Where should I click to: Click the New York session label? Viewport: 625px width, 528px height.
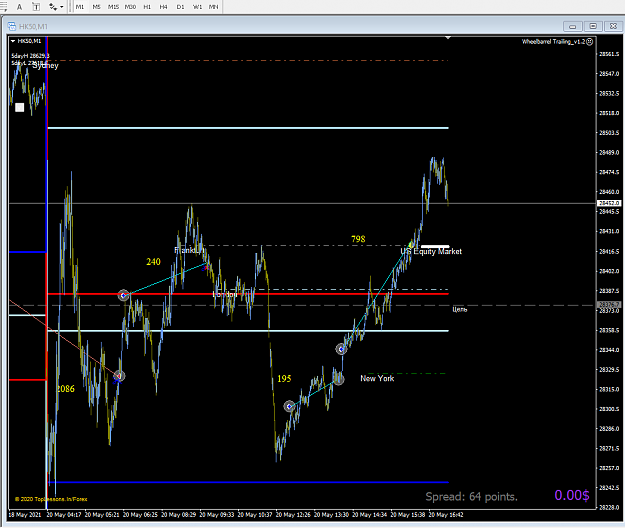tap(377, 378)
